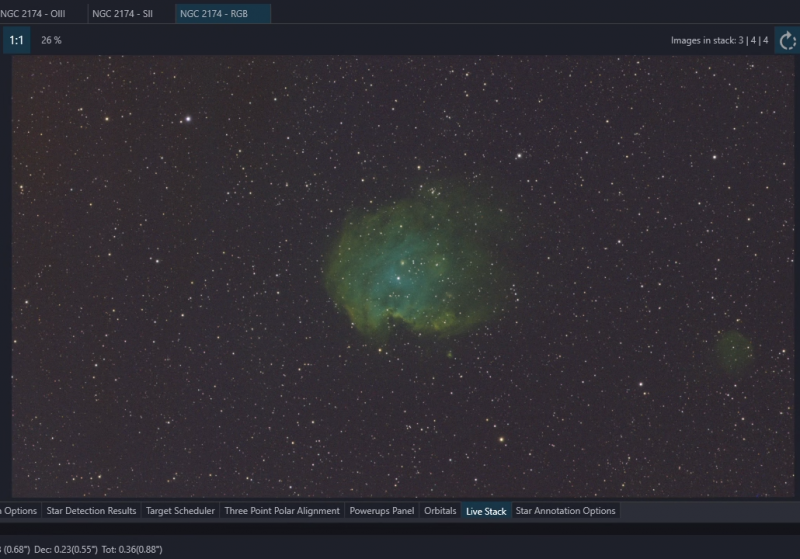Switch to the NGC 2174 - OIII tab
Image resolution: width=800 pixels, height=559 pixels.
(x=33, y=14)
